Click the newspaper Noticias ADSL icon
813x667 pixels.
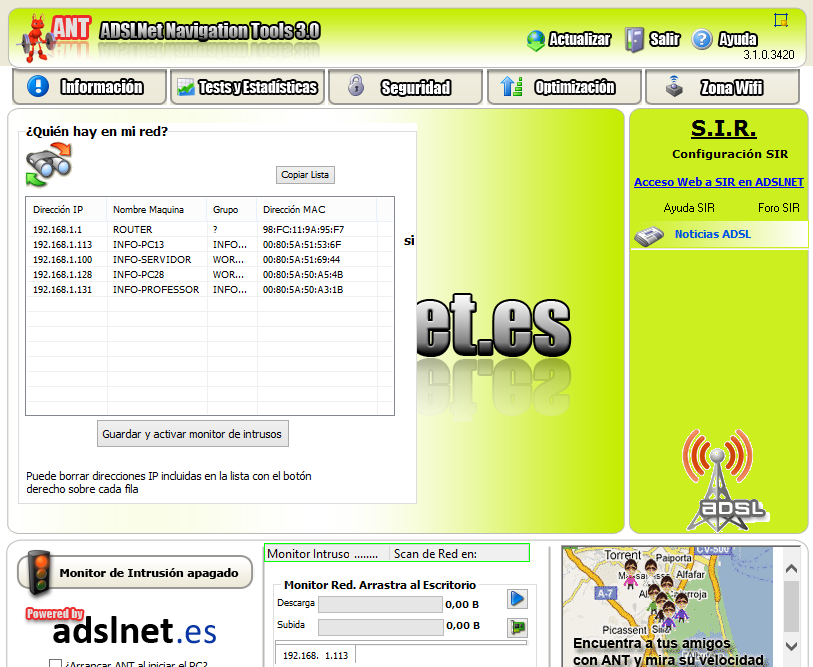click(649, 236)
